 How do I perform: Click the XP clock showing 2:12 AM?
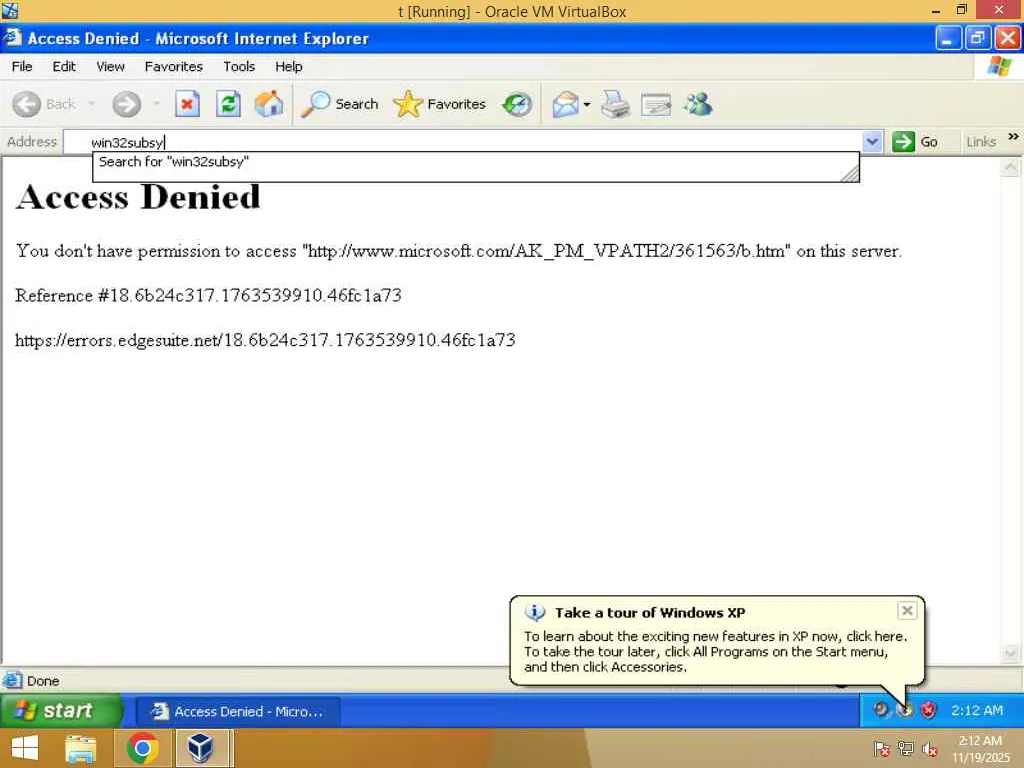point(976,711)
